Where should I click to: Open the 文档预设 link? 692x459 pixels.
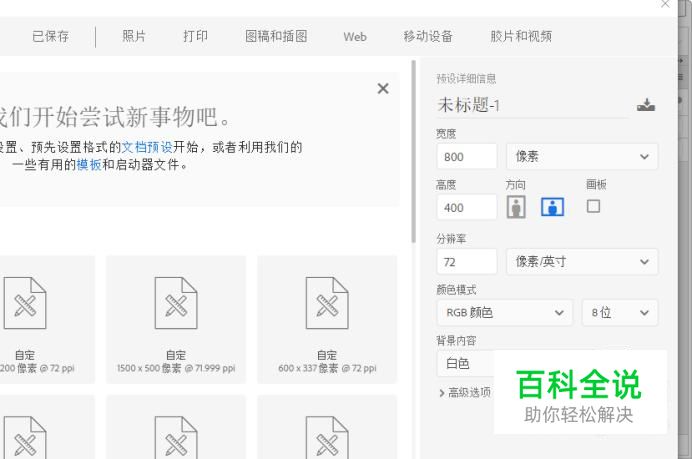[x=147, y=147]
